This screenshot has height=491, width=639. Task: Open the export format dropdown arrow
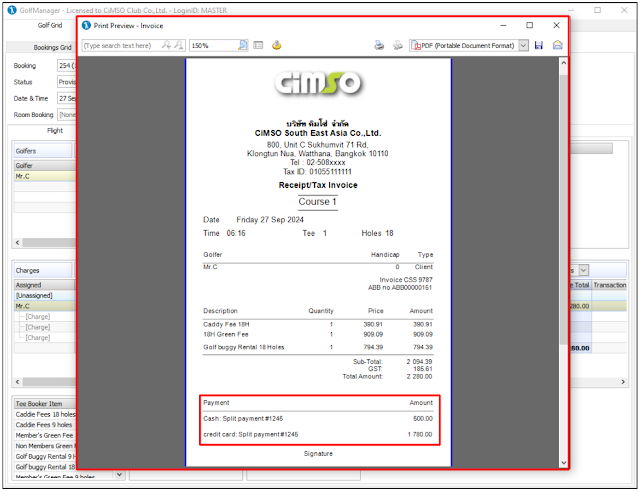tap(523, 45)
